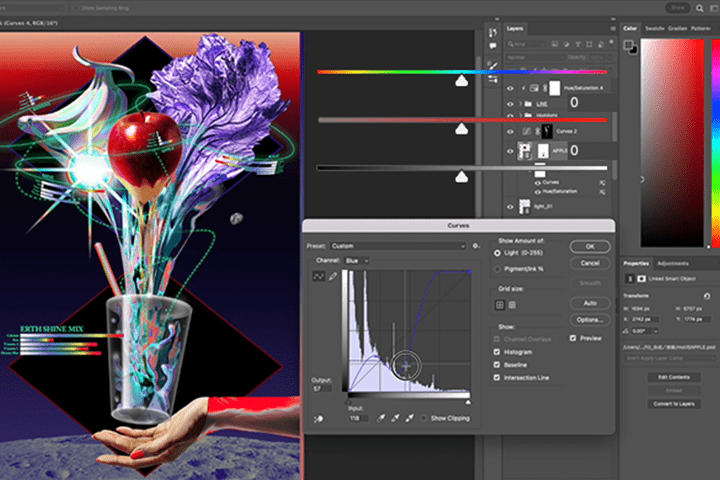Pick a color in the red color field
Screen dimensions: 720x480
pos(672,143)
